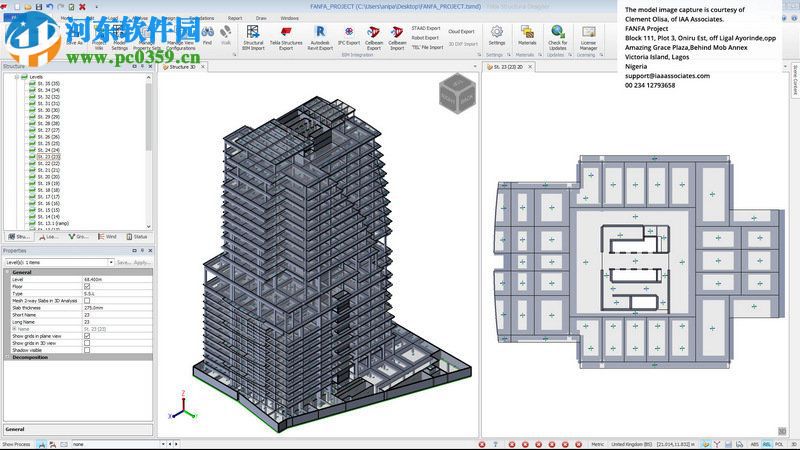Click Show Process in the status bar
The width and height of the screenshot is (800, 450).
(x=16, y=444)
